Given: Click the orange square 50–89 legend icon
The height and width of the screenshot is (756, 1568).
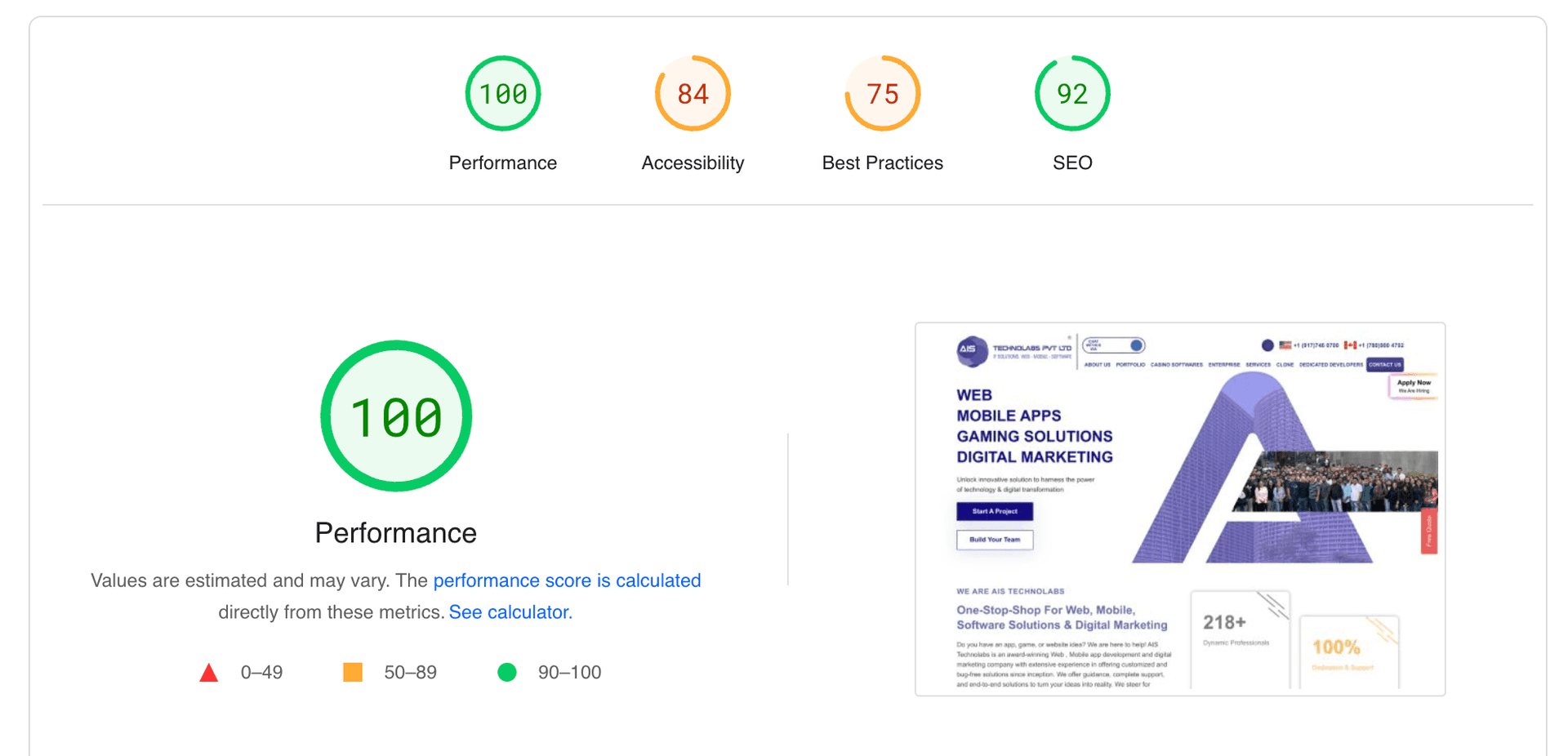Looking at the screenshot, I should pos(353,672).
